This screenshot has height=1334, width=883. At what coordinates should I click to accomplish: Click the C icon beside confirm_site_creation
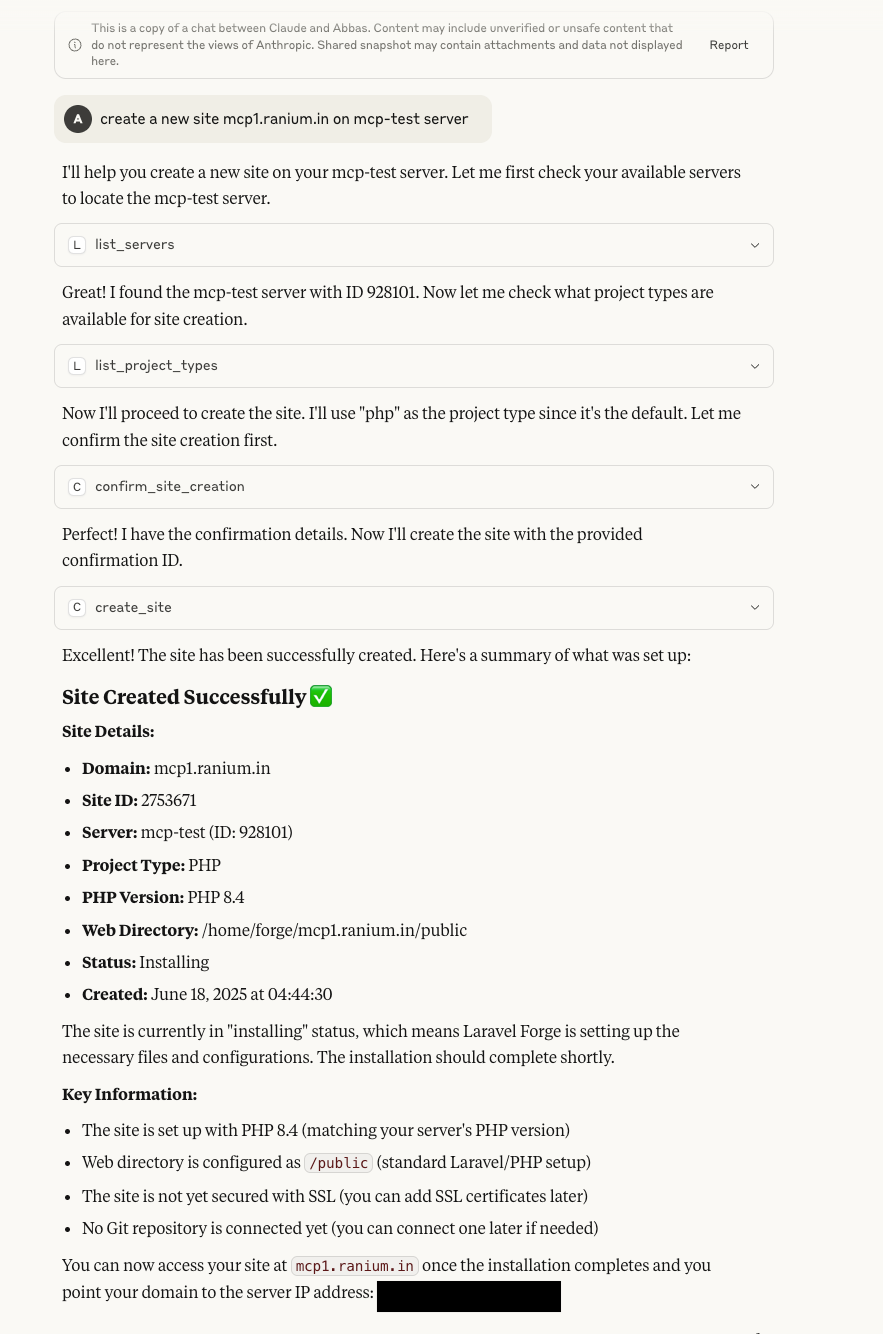77,486
